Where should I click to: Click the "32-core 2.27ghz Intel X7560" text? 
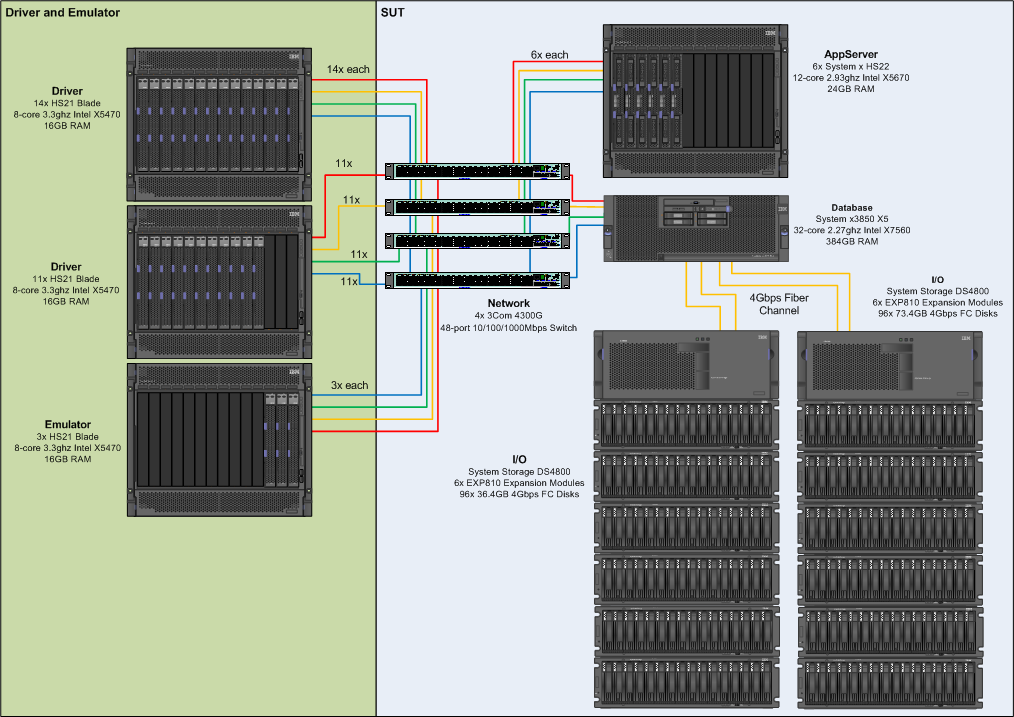[x=852, y=230]
